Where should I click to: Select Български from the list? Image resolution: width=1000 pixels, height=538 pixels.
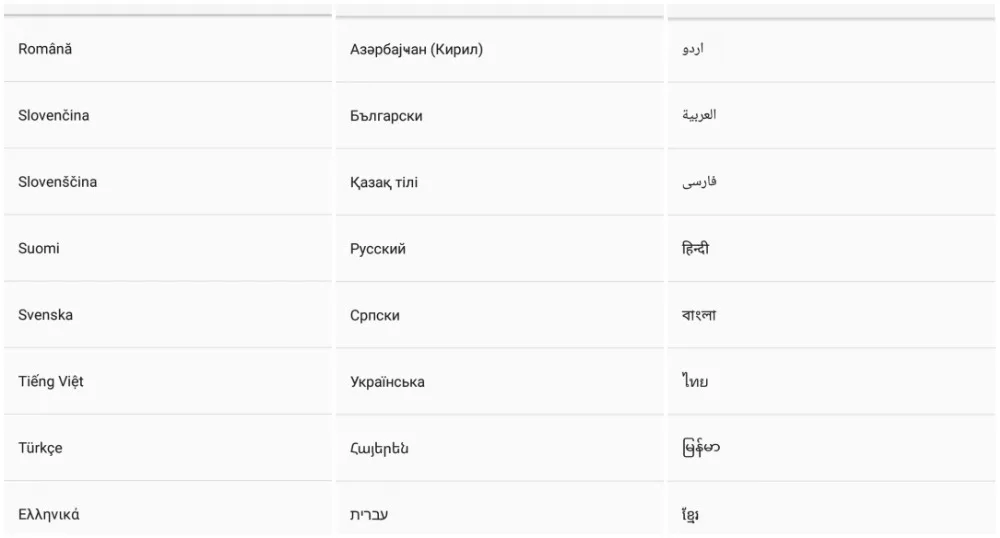pyautogui.click(x=386, y=116)
